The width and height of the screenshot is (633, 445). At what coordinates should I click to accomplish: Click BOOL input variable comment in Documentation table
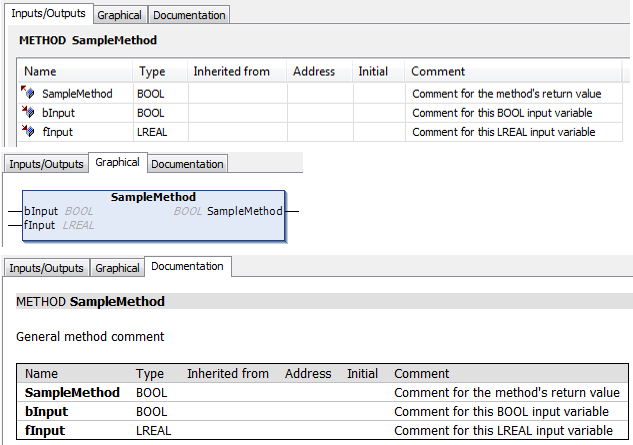tap(501, 411)
